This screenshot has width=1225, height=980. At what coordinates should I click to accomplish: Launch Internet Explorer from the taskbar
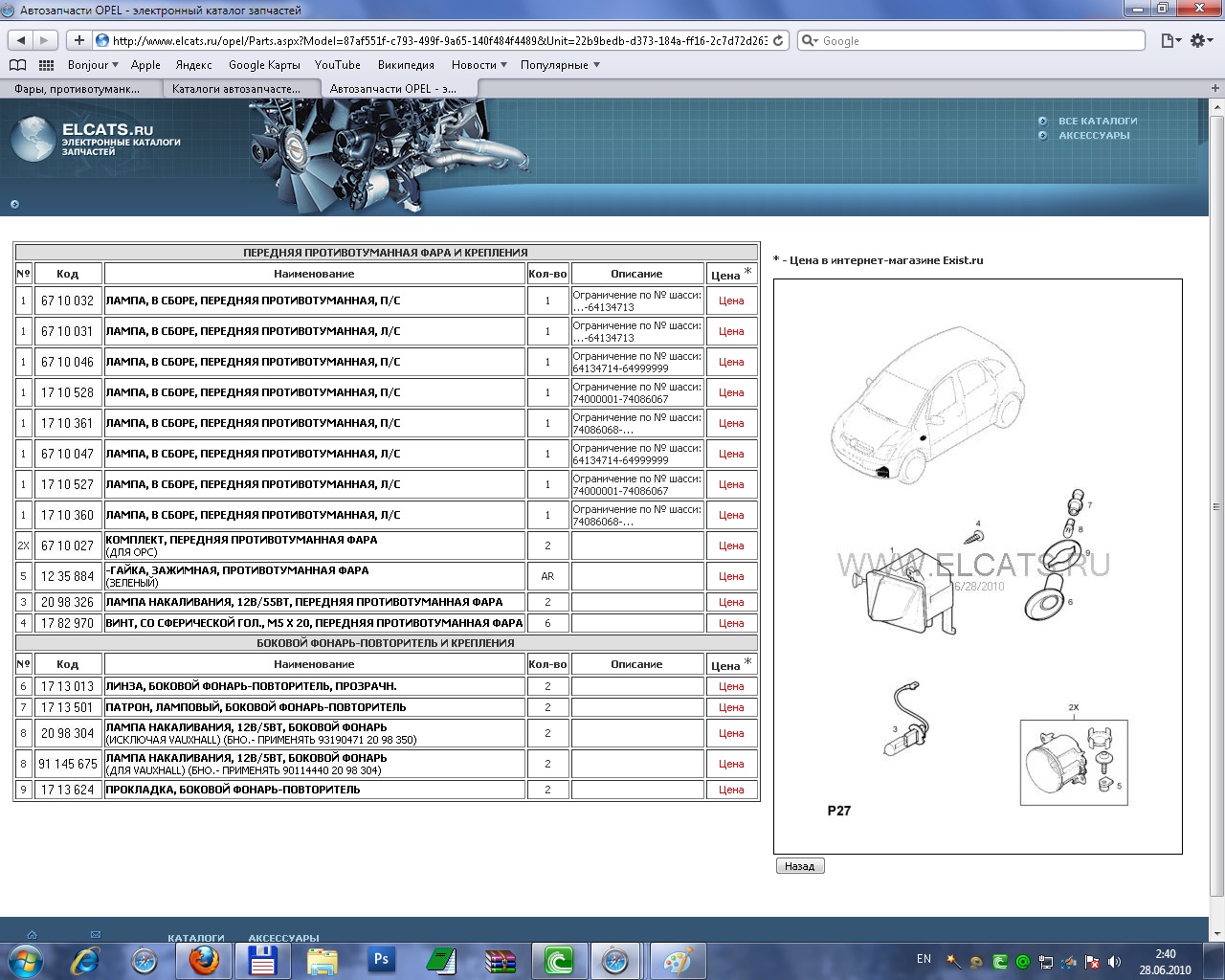pyautogui.click(x=85, y=960)
